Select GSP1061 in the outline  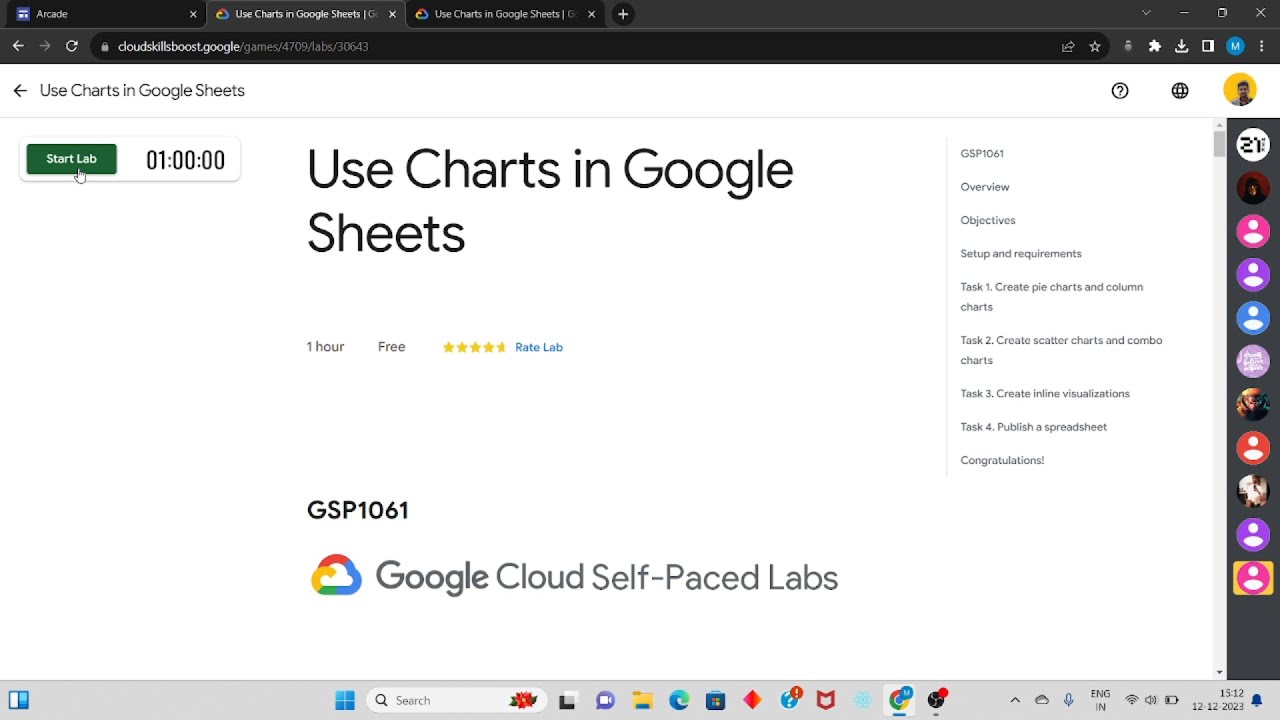[x=982, y=154]
